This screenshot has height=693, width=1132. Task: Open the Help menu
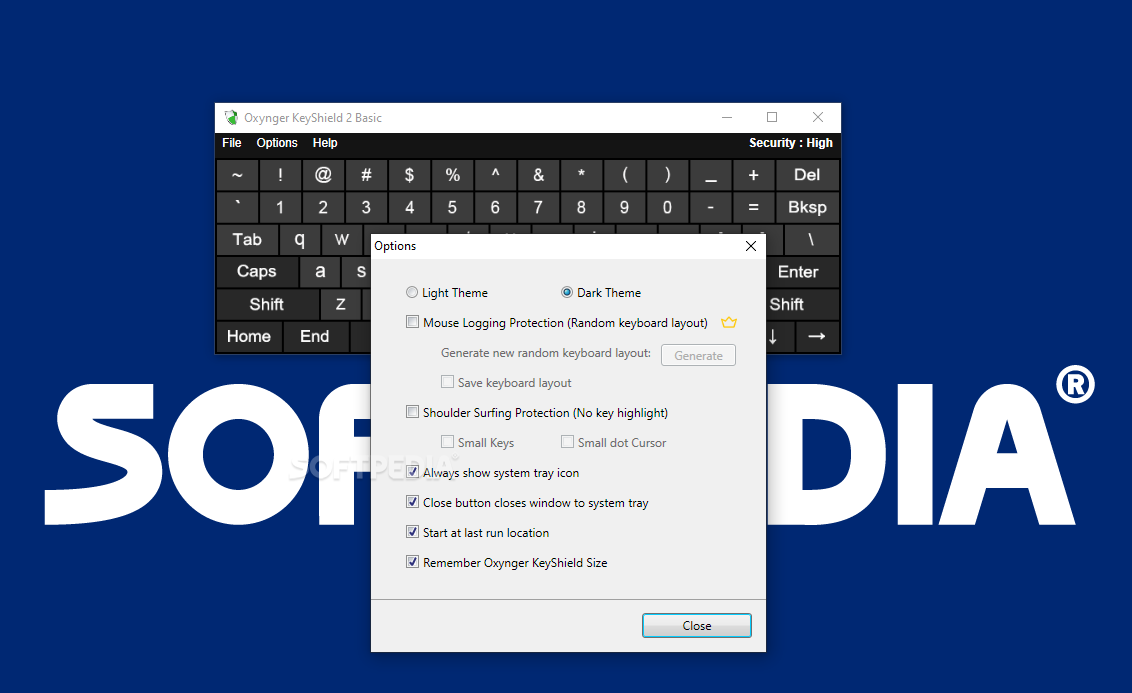coord(325,143)
